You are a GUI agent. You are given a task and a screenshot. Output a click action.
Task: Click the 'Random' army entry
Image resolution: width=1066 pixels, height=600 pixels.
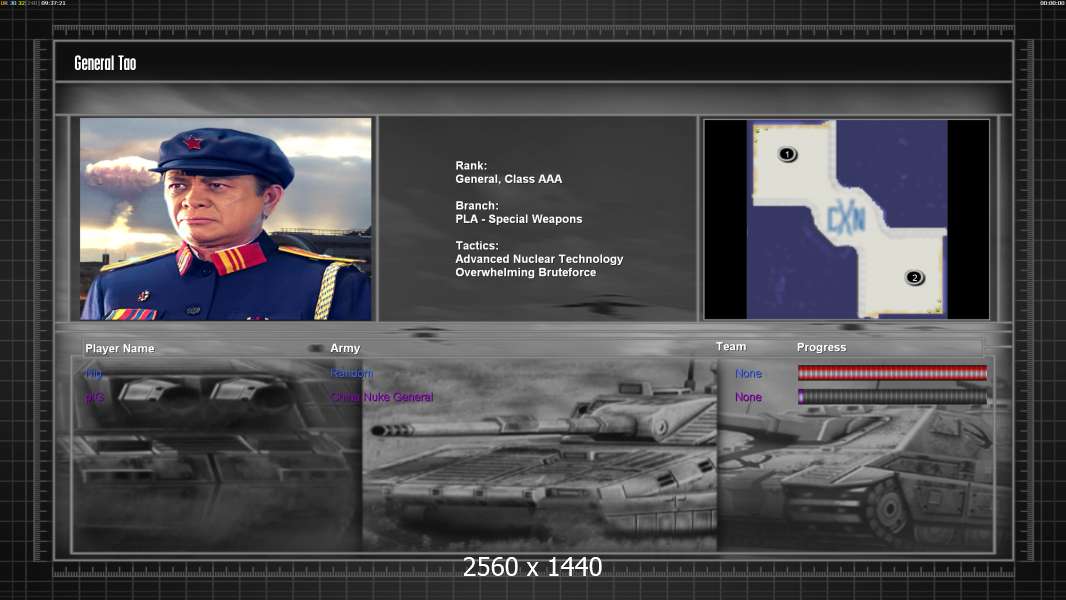(351, 373)
